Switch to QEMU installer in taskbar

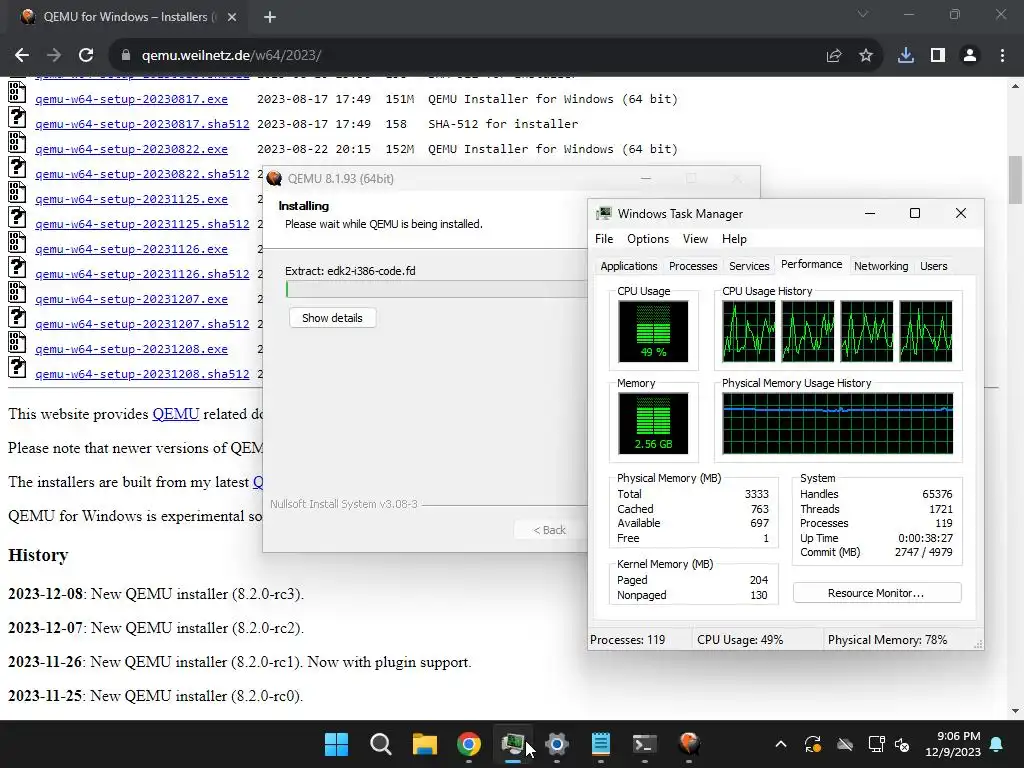[x=689, y=744]
